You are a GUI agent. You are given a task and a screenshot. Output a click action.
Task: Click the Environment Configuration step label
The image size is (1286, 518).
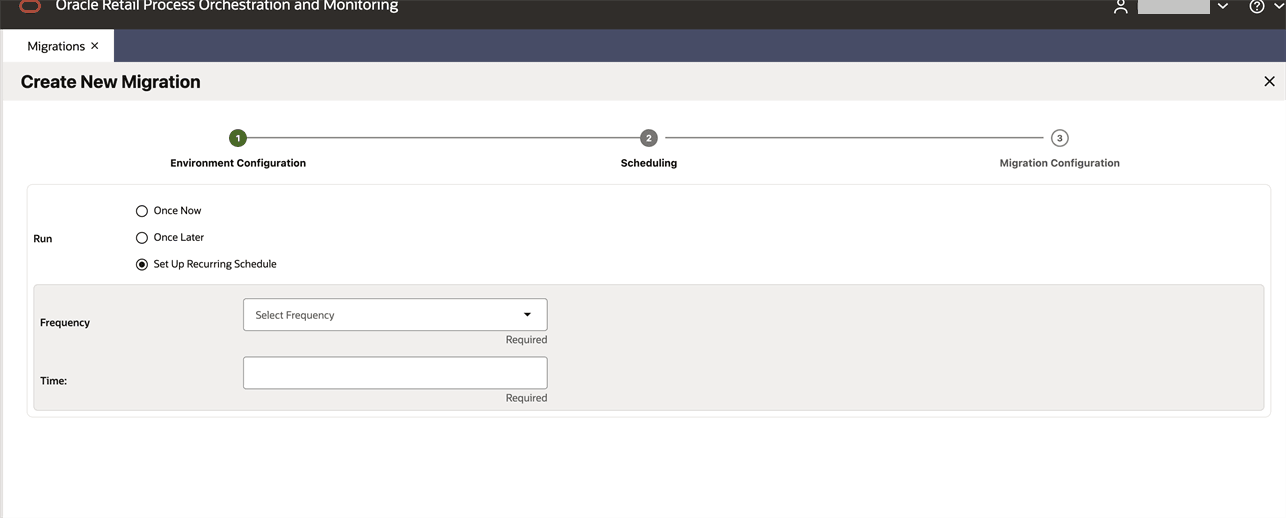pos(238,163)
